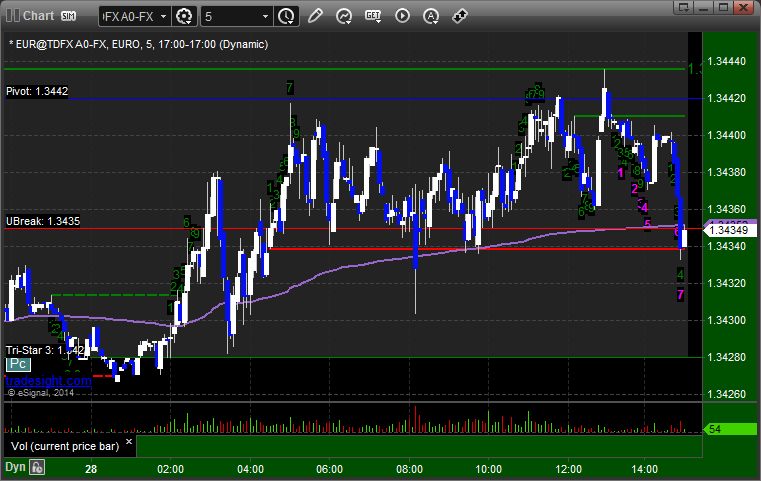Click the 1.34380 price axis label

point(727,172)
